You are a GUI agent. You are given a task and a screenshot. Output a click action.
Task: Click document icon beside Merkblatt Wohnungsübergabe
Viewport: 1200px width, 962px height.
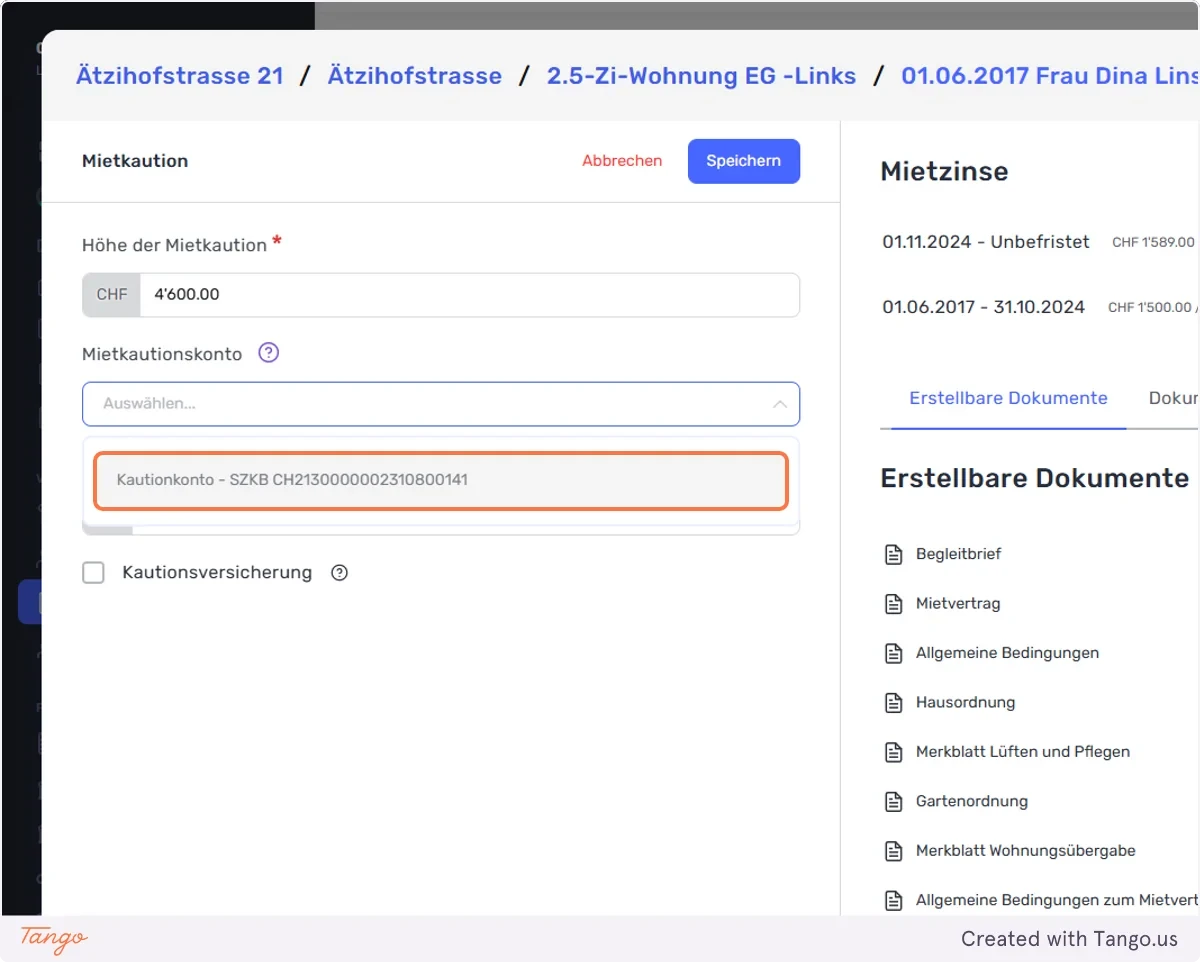[x=893, y=851]
